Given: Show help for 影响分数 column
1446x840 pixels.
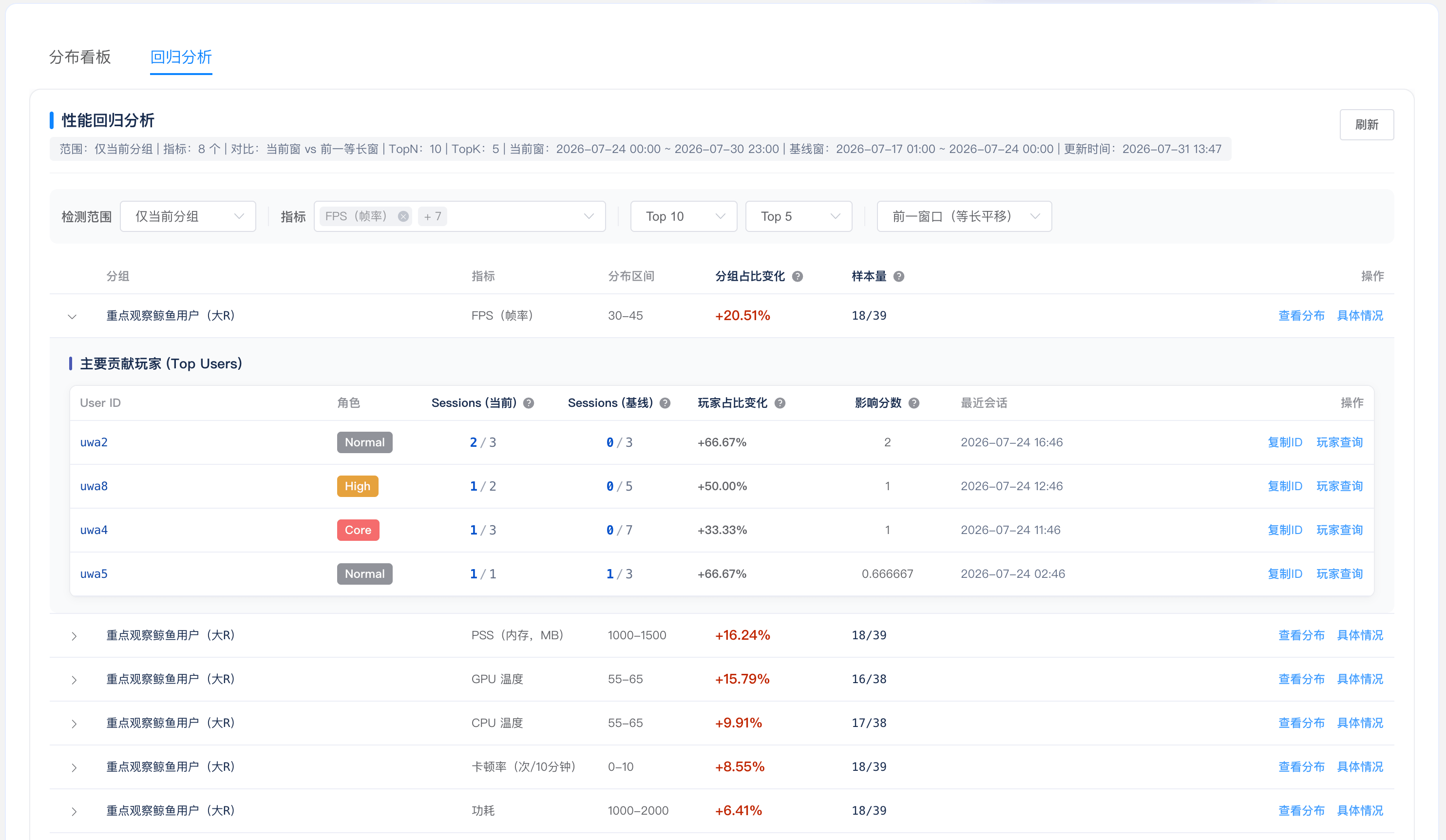Looking at the screenshot, I should [914, 403].
